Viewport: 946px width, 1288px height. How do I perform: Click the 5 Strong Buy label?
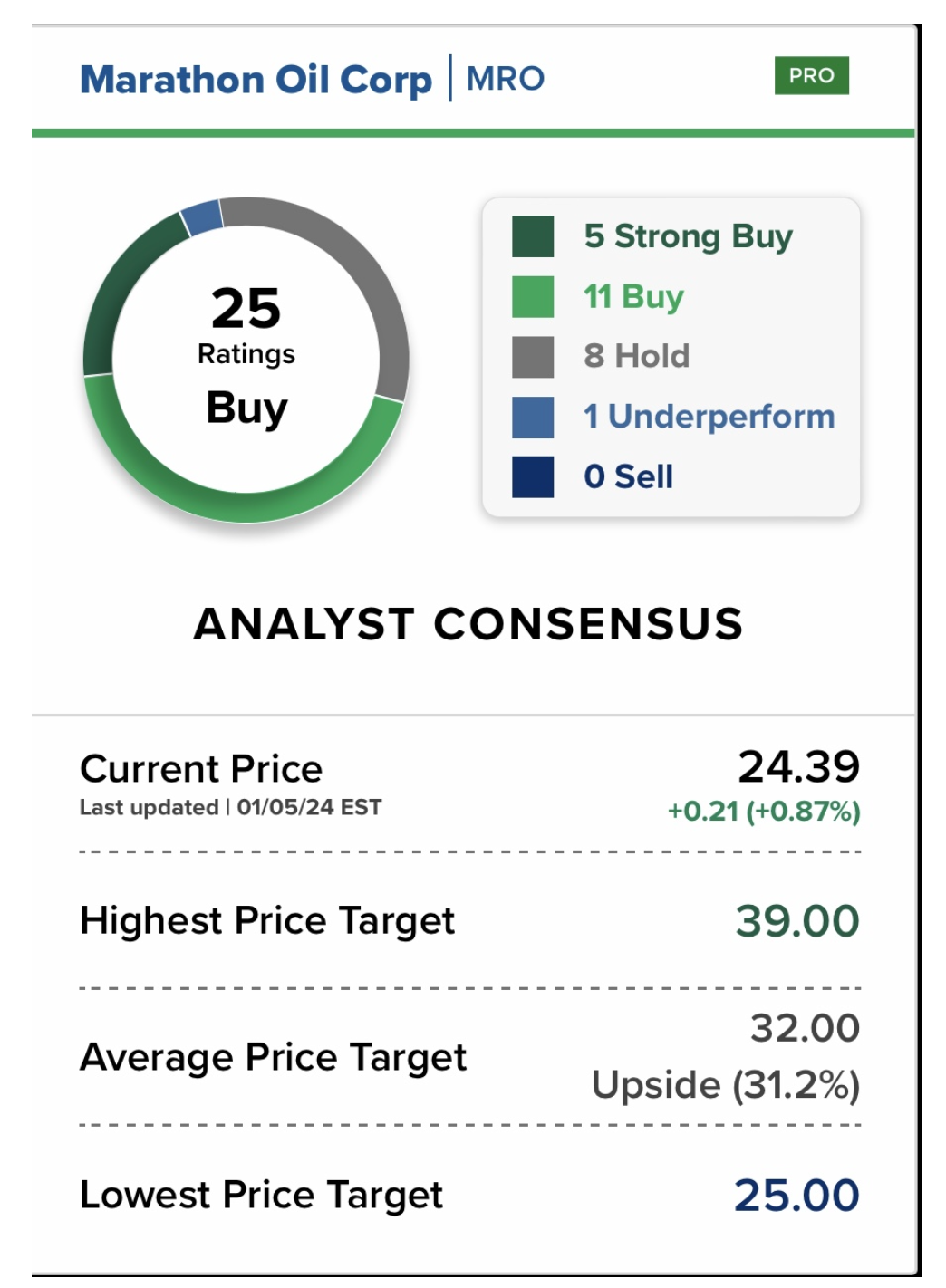click(688, 236)
